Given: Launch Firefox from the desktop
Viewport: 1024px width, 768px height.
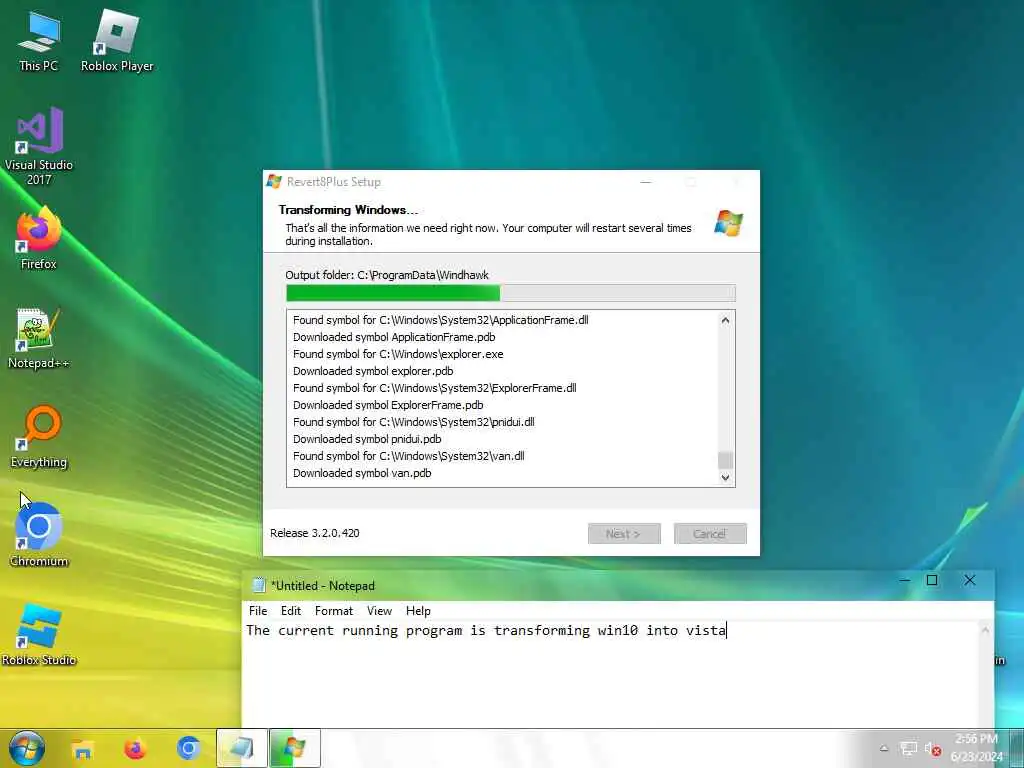Looking at the screenshot, I should point(39,238).
